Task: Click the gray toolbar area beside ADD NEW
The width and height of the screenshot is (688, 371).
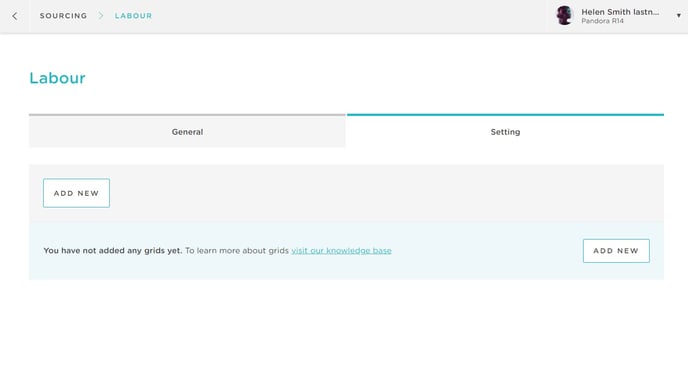Action: (x=386, y=193)
